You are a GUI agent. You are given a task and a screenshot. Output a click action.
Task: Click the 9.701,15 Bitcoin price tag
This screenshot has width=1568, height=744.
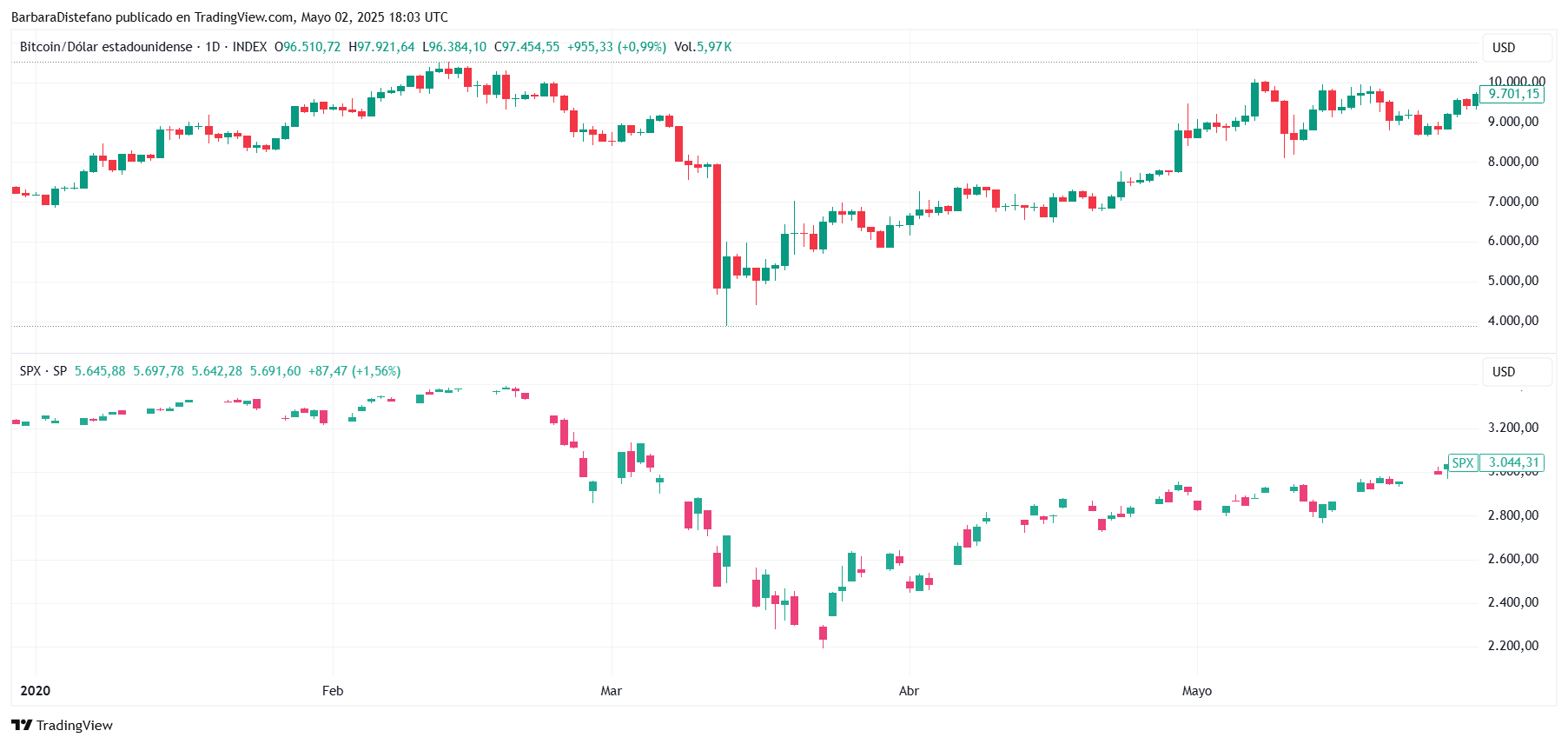click(1512, 94)
